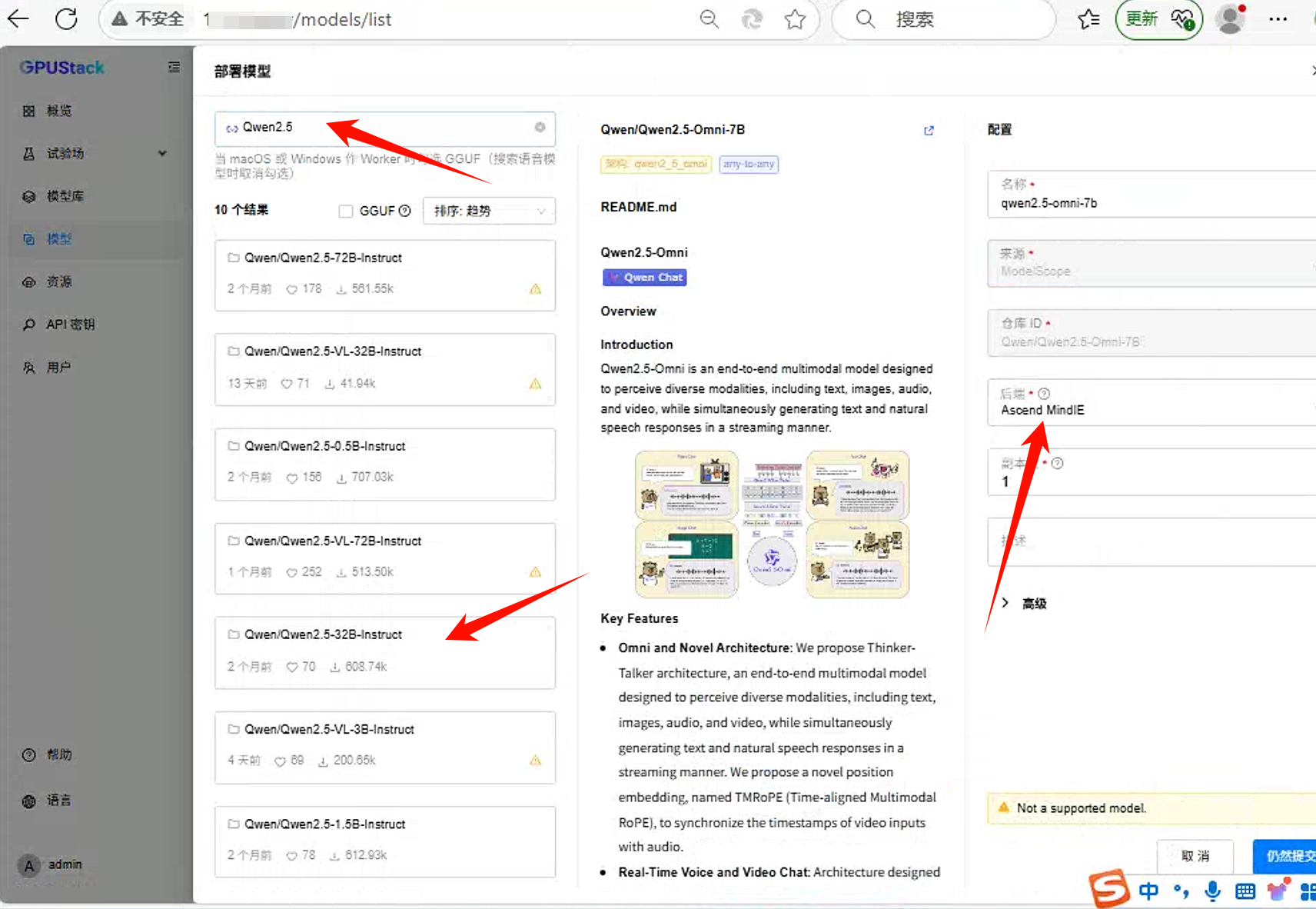Reload the page with the refresh icon
This screenshot has height=909, width=1316.
[x=66, y=19]
